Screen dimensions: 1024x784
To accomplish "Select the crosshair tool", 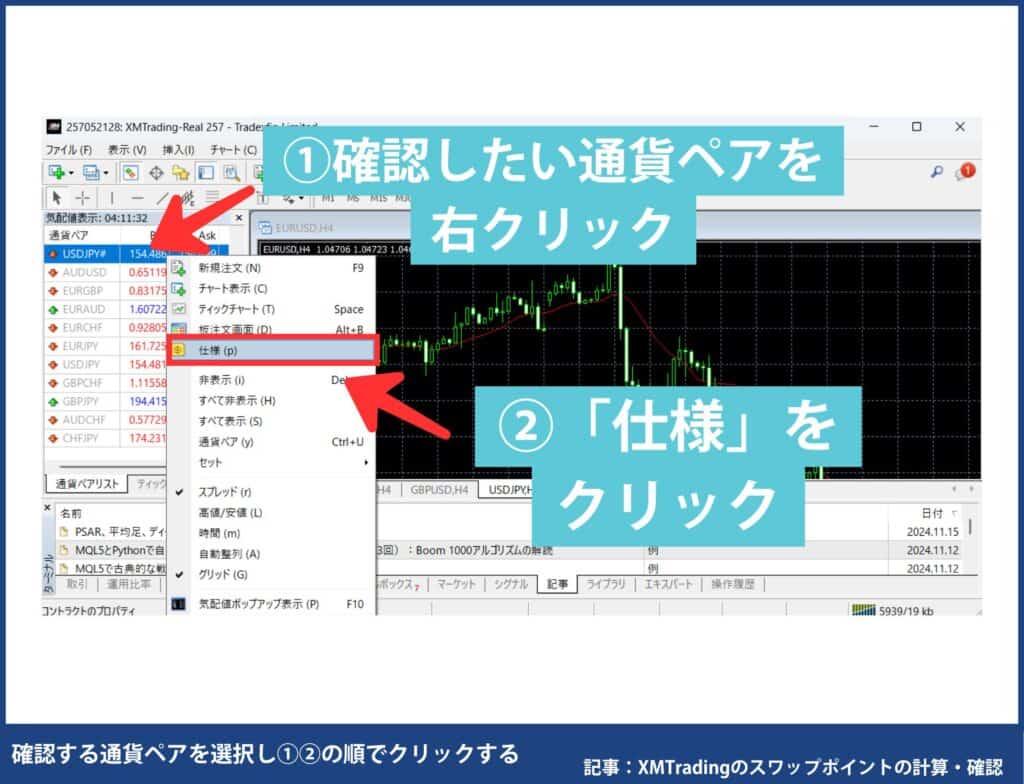I will point(83,197).
